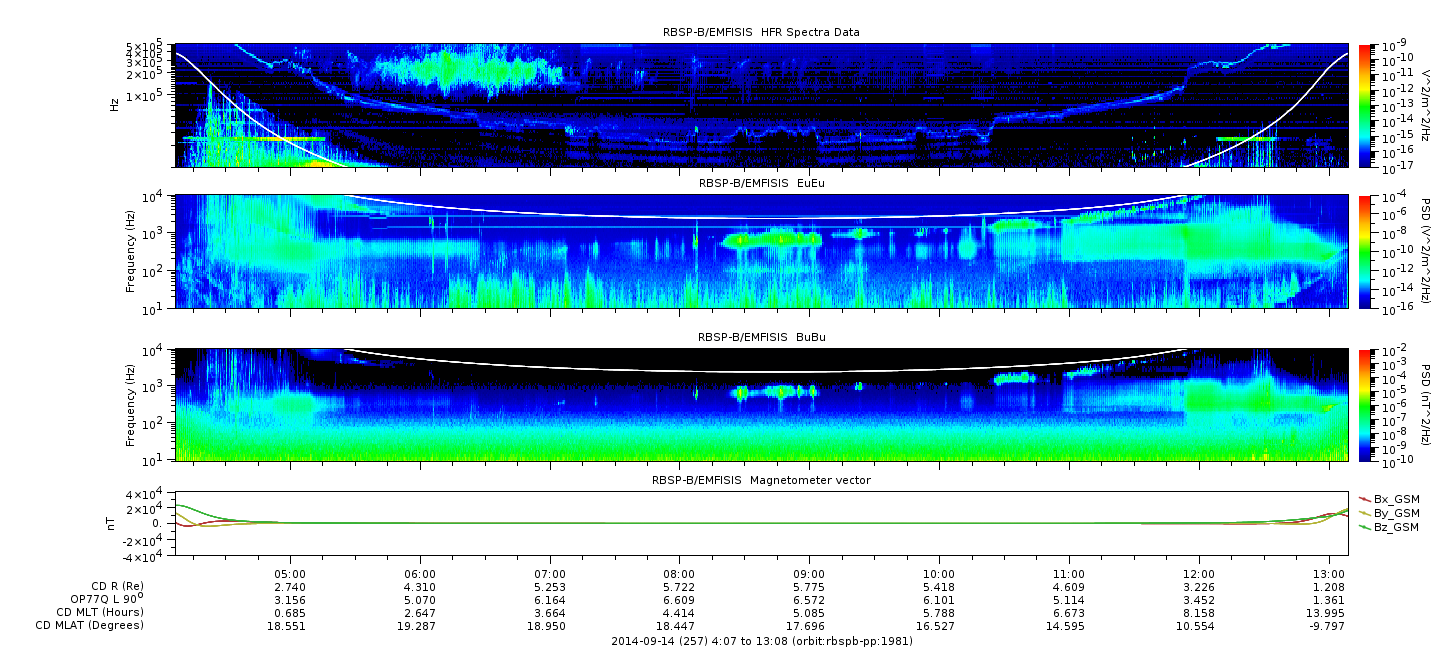The width and height of the screenshot is (1447, 658).
Task: Click the EuEu Frequency (Hz) axis label
Action: tap(130, 252)
